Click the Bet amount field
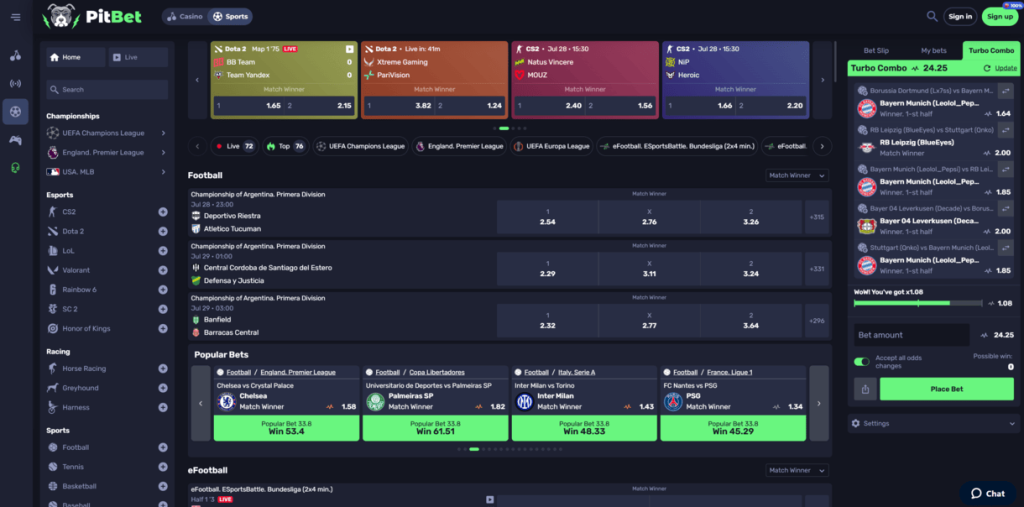 click(x=912, y=335)
